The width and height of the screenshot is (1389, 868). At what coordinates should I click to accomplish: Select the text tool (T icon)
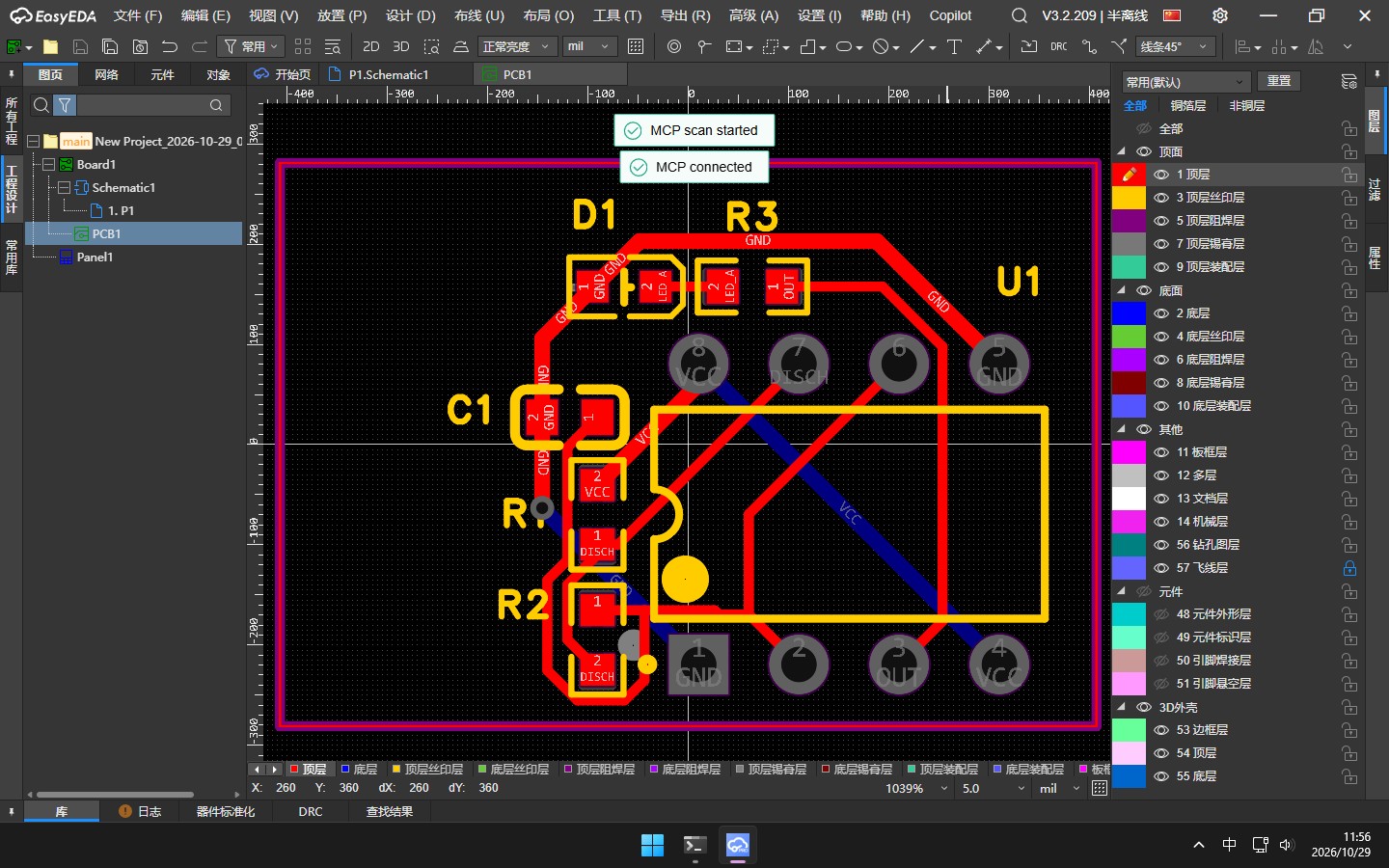tap(954, 46)
